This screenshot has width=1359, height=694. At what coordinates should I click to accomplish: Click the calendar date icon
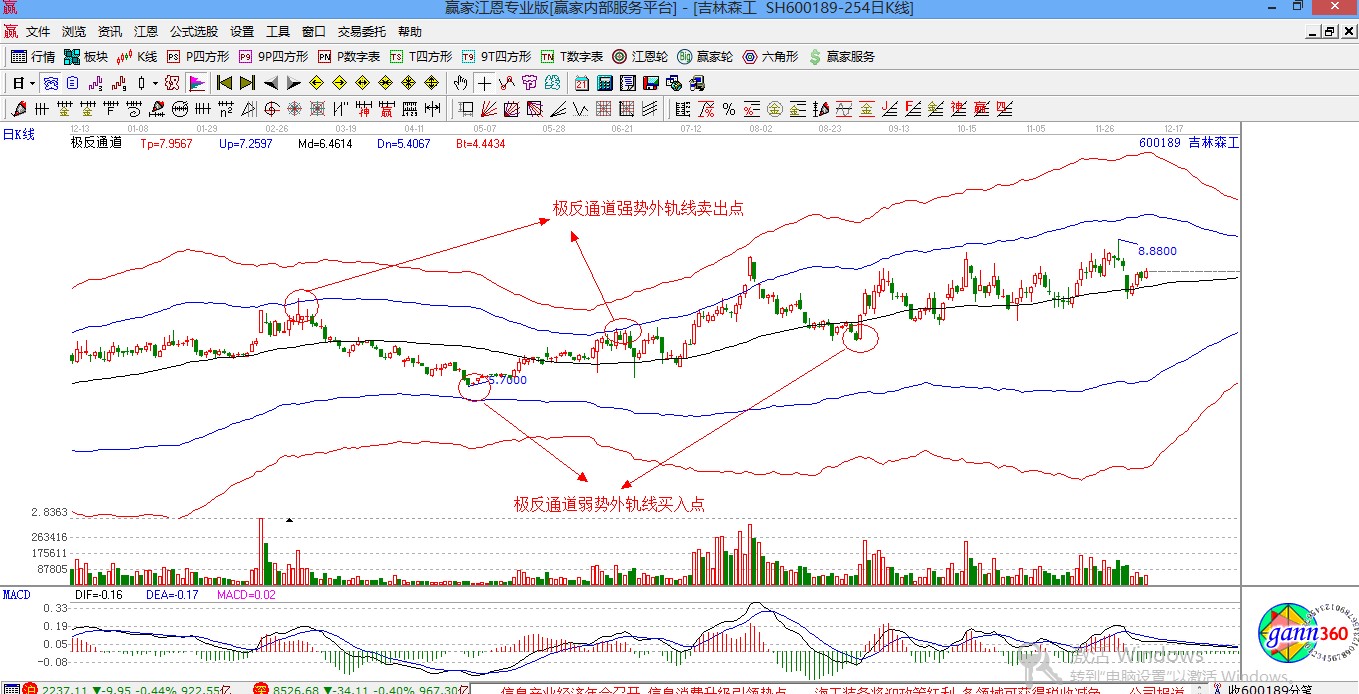coord(582,83)
